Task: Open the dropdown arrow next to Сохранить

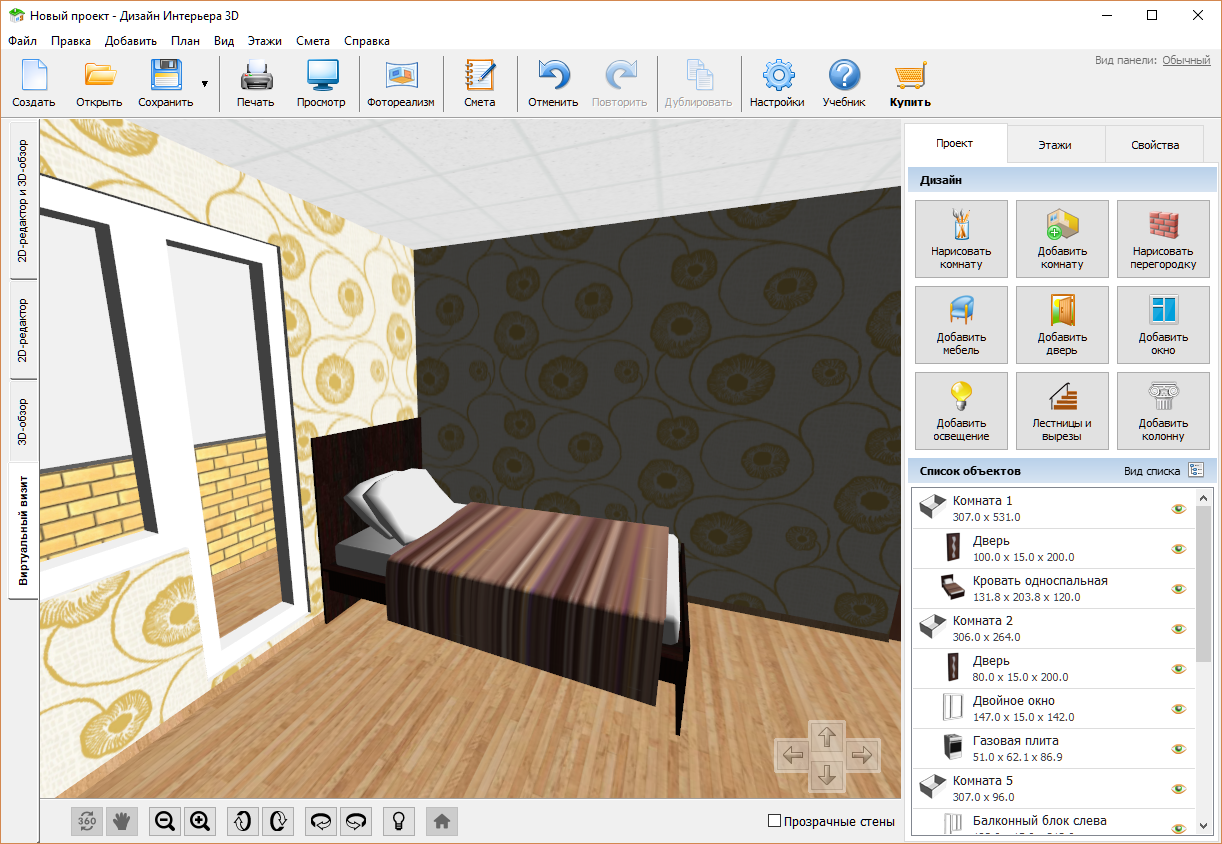Action: [205, 84]
